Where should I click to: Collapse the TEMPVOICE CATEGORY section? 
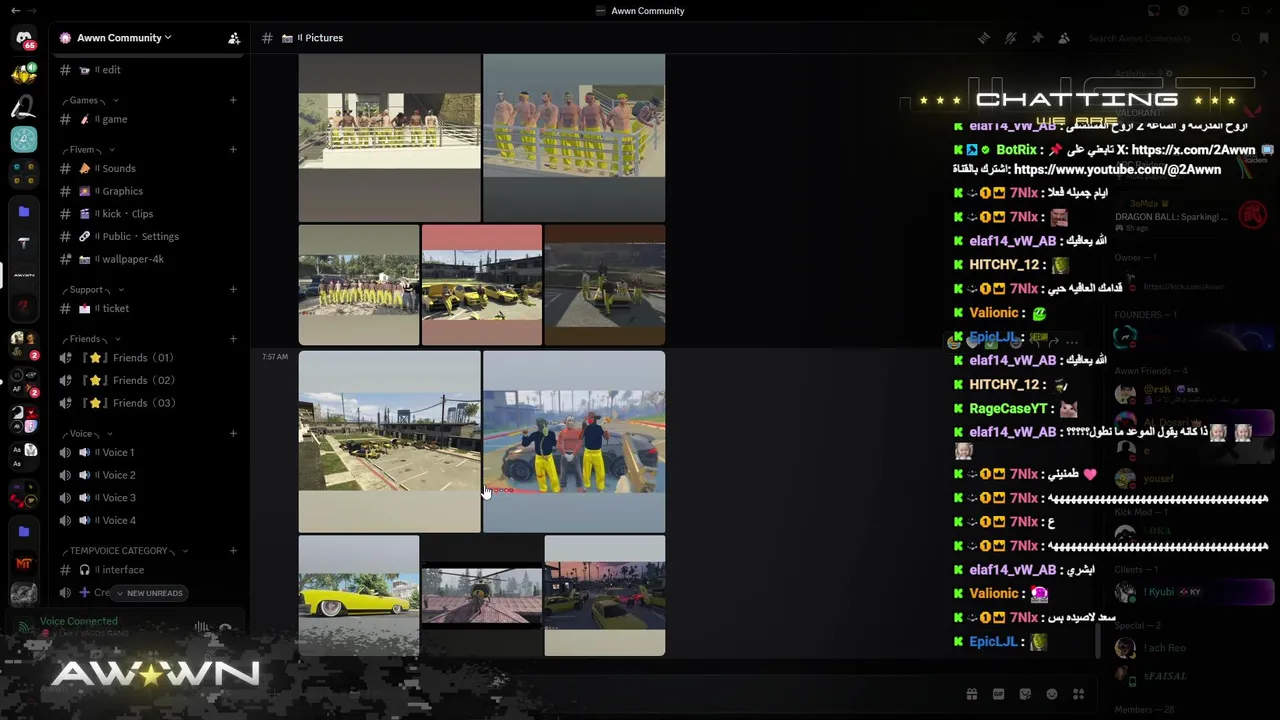pyautogui.click(x=125, y=551)
